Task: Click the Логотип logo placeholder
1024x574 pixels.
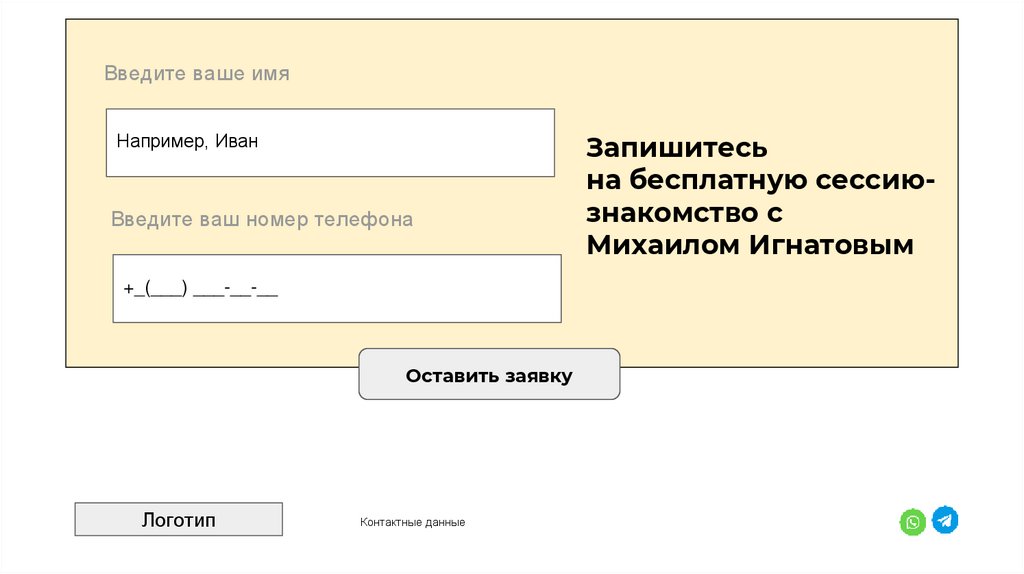Action: tap(179, 520)
